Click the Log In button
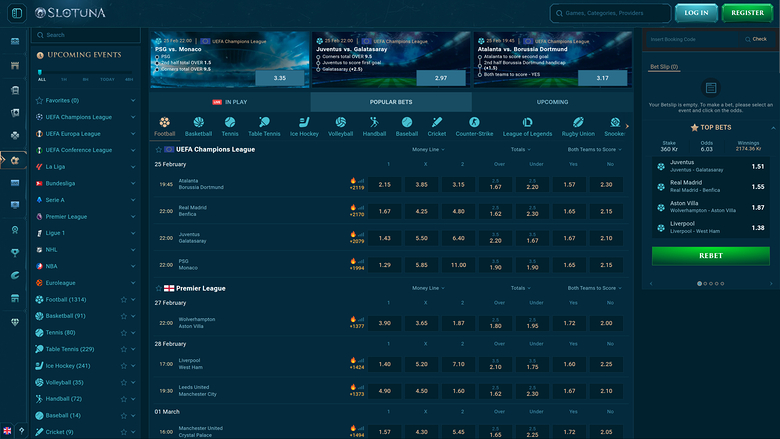Viewport: 780px width, 439px height. (696, 13)
